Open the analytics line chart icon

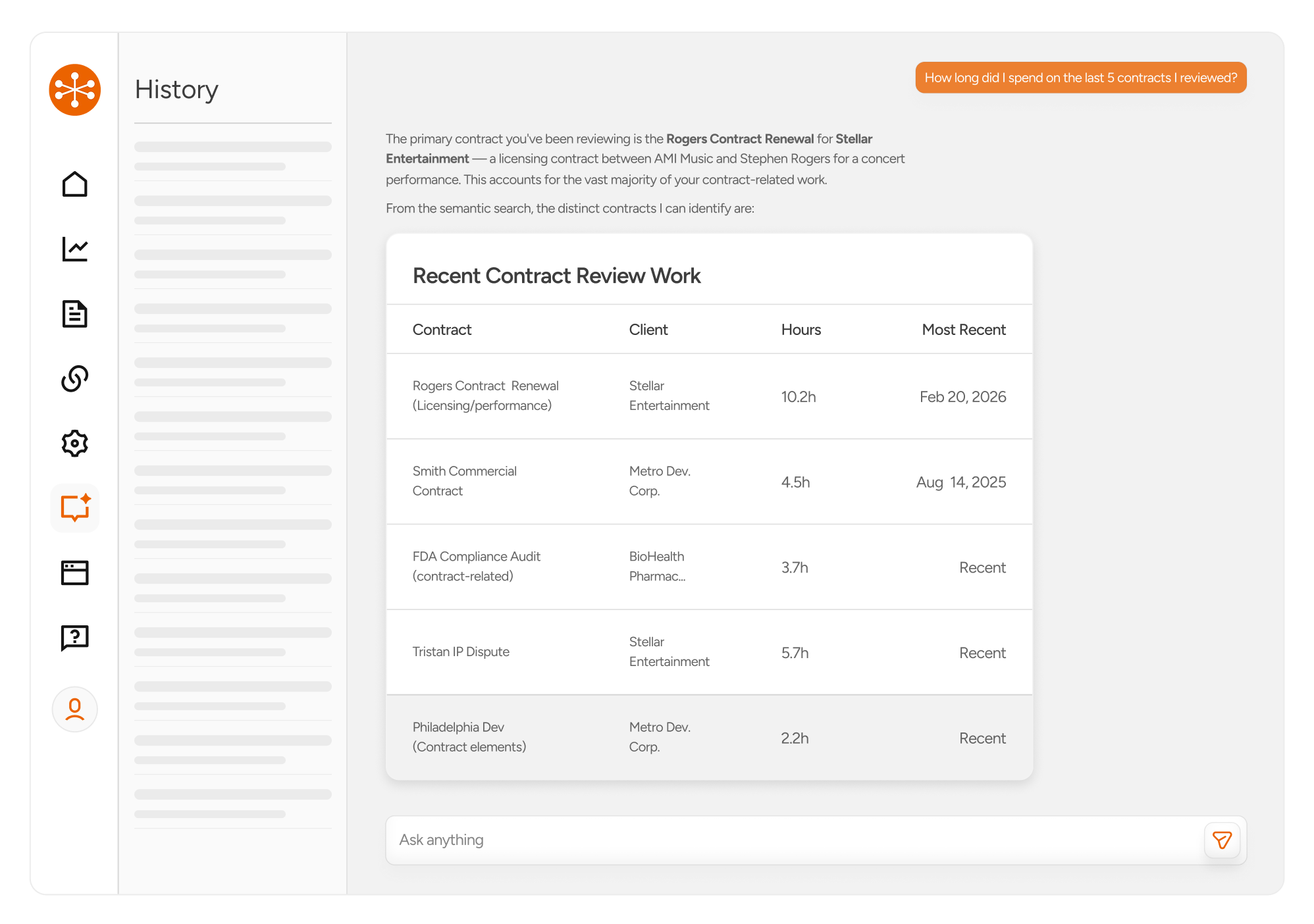pyautogui.click(x=74, y=249)
